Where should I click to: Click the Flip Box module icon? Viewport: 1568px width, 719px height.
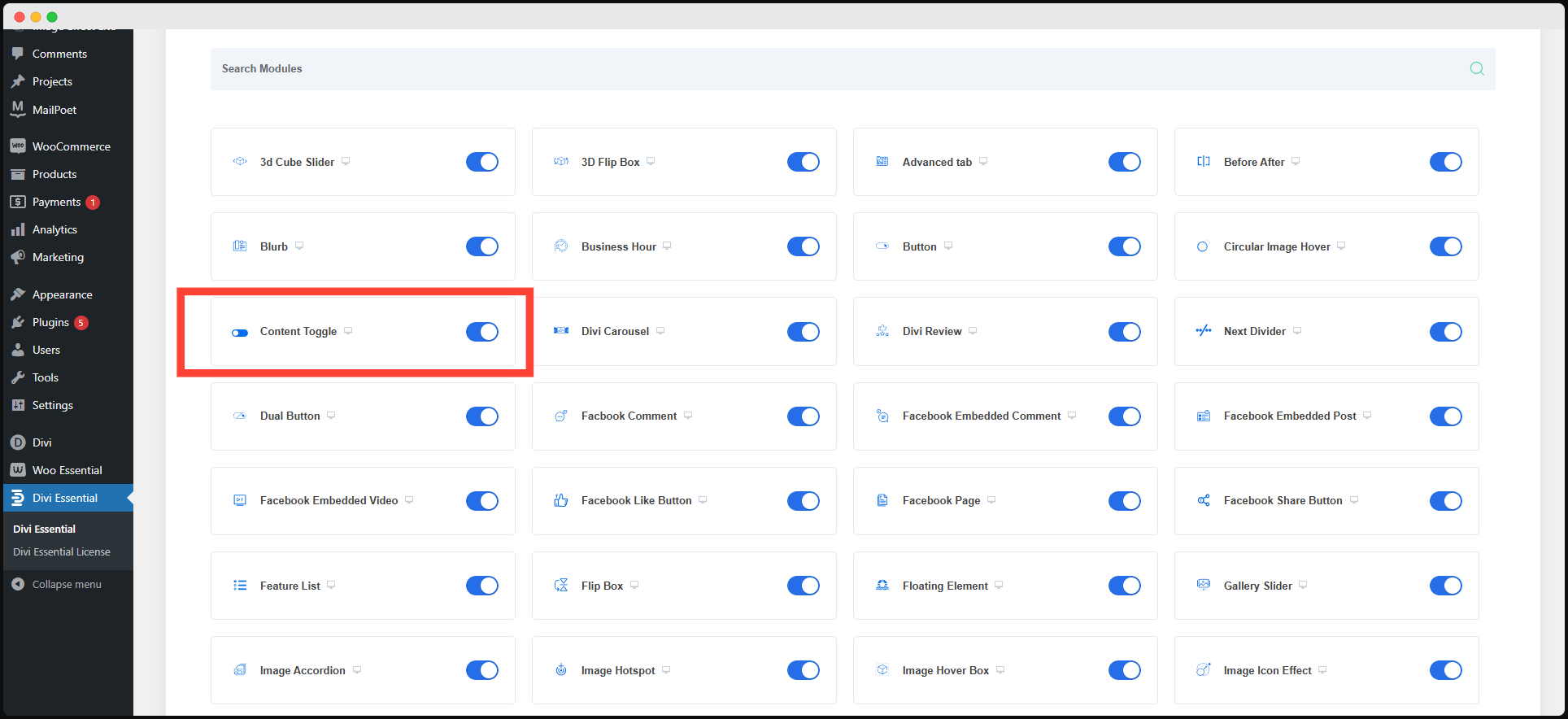[x=561, y=586]
